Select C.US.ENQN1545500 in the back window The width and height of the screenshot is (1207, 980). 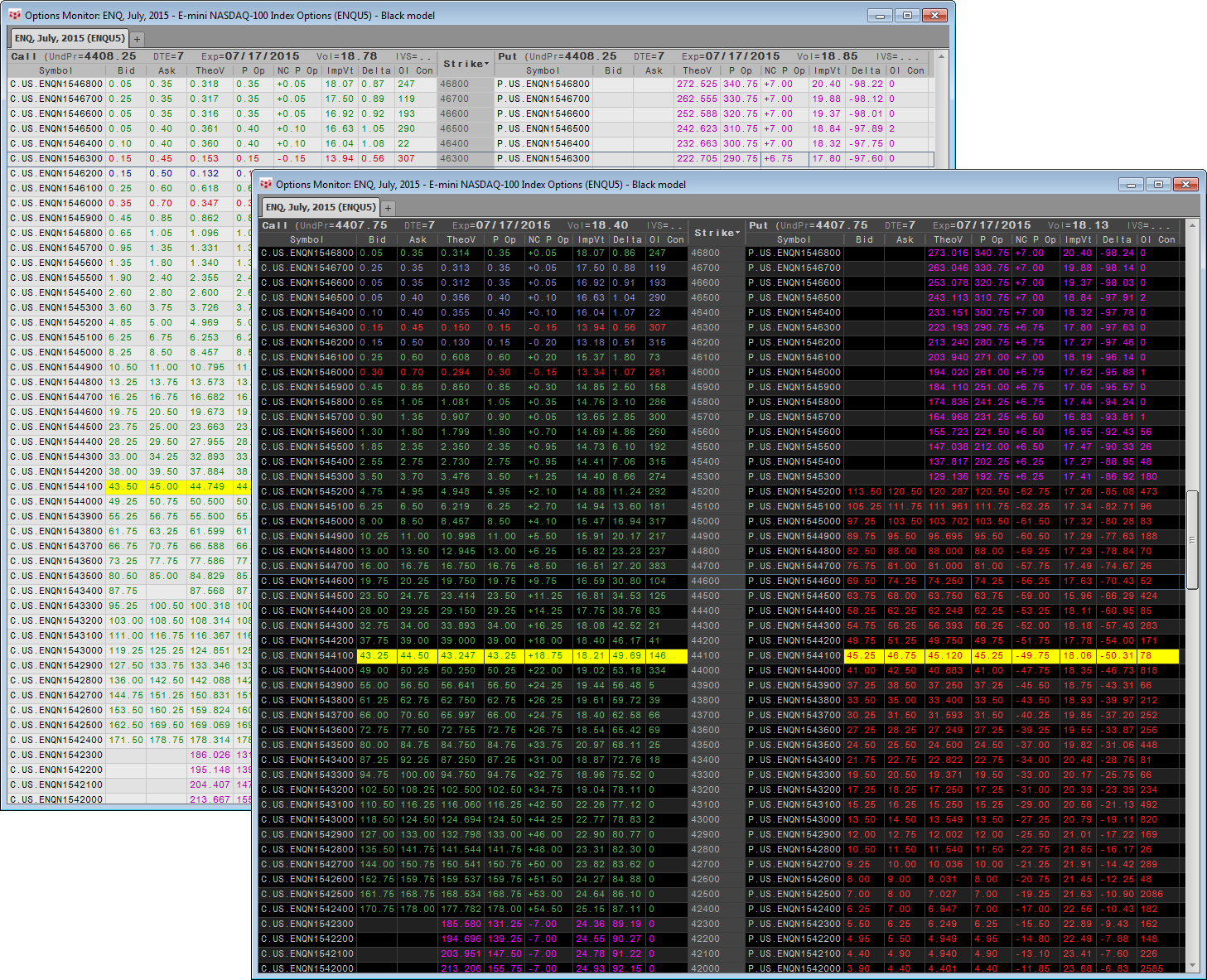[x=56, y=278]
